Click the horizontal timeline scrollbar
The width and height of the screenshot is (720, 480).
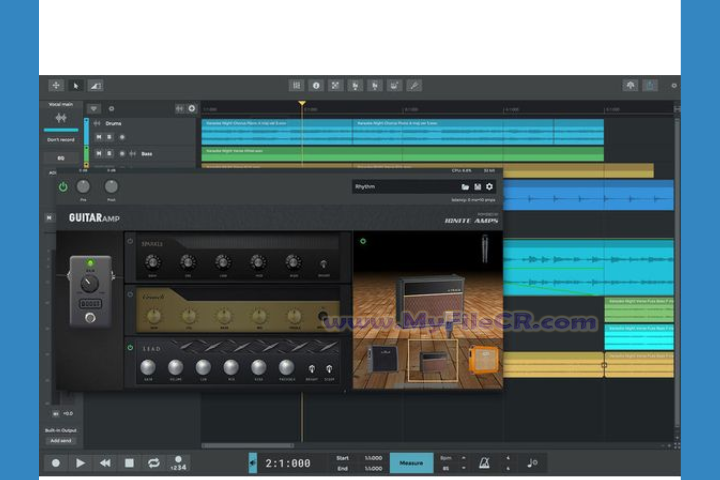pyautogui.click(x=248, y=446)
